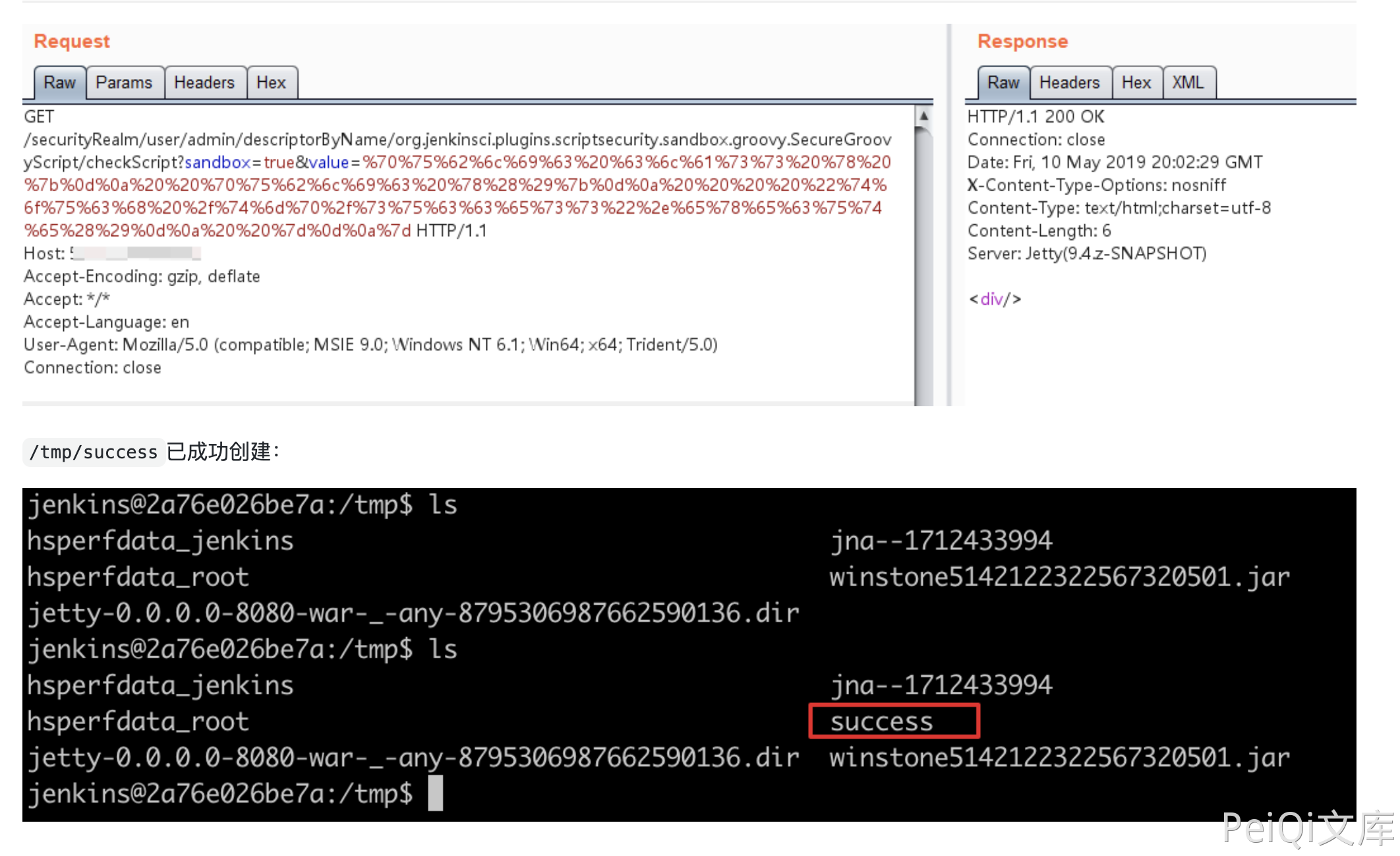
Task: Switch to Request Headers tab
Action: (204, 82)
